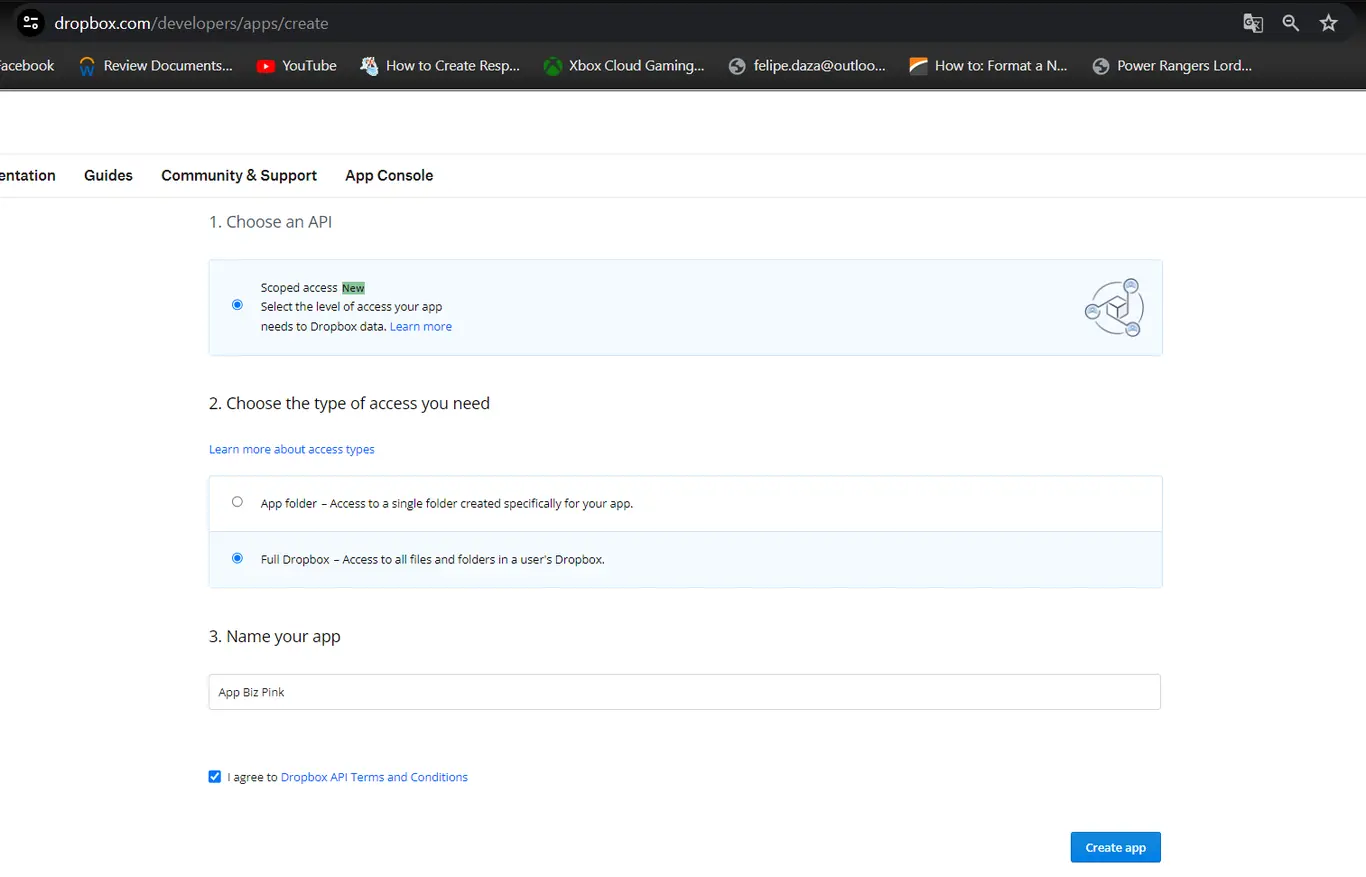Click the site information icon beside the URL
Image resolution: width=1366 pixels, height=877 pixels.
[31, 23]
